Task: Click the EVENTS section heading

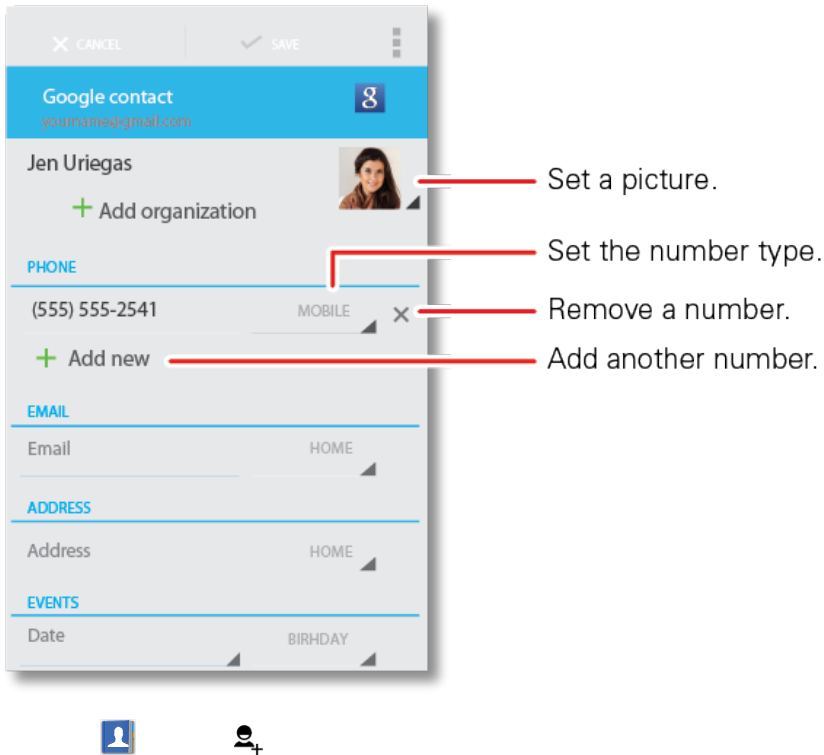Action: pyautogui.click(x=53, y=603)
